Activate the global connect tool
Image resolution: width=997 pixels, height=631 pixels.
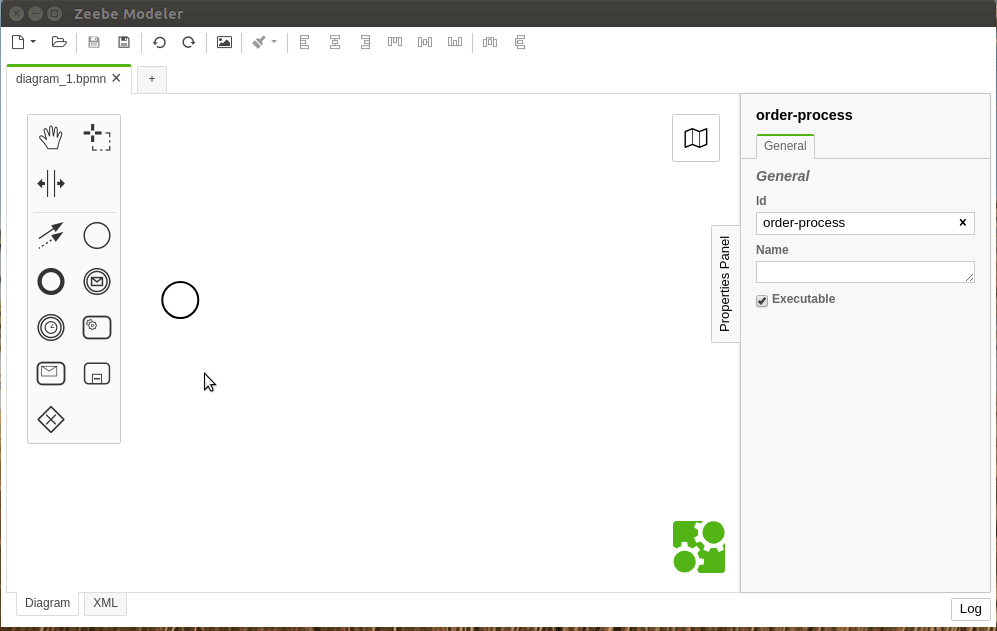pos(51,235)
